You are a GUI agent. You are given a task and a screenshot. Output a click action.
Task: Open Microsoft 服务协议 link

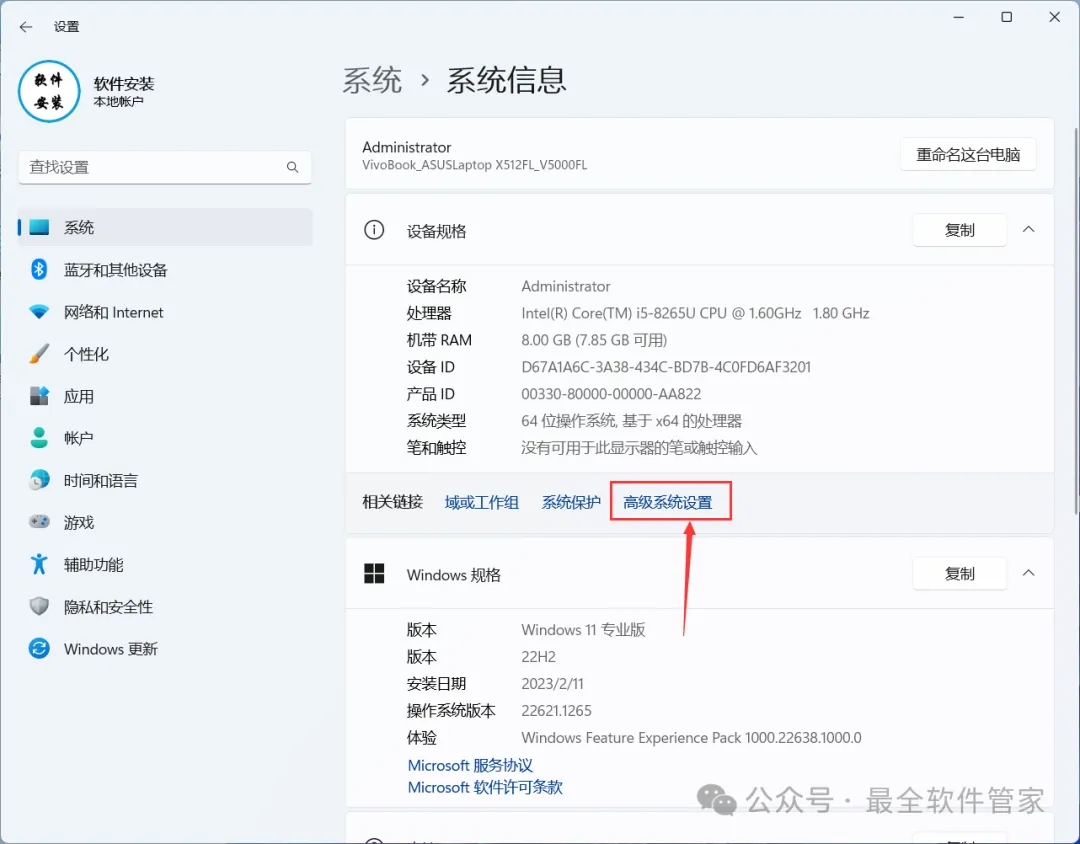pyautogui.click(x=470, y=765)
